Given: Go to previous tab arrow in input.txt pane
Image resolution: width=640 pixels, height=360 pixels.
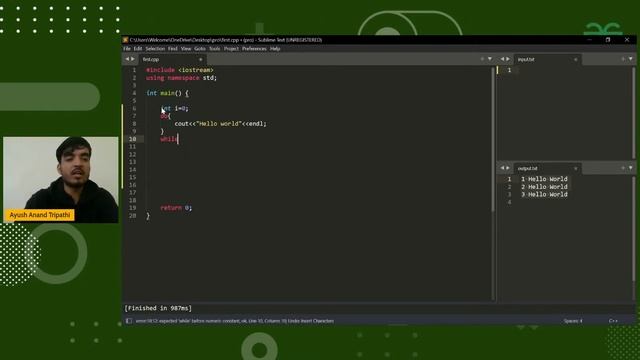Looking at the screenshot, I should click(502, 59).
